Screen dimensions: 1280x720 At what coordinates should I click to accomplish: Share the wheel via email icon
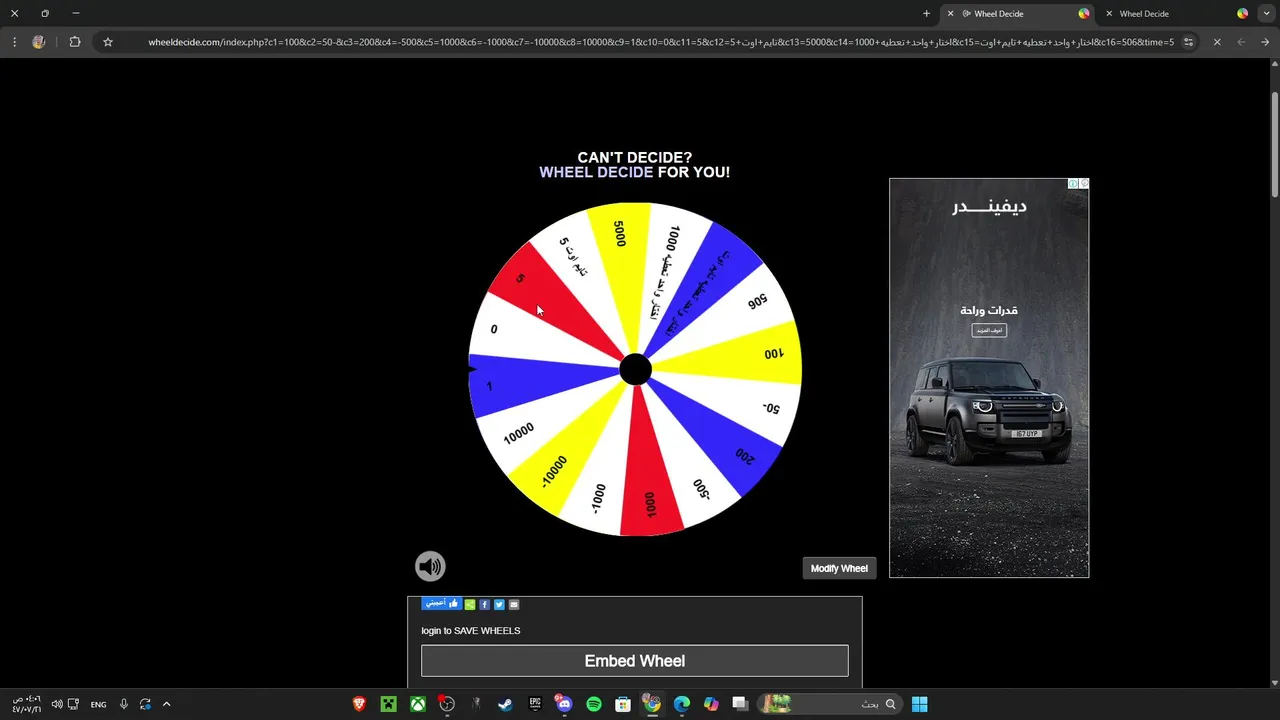[514, 604]
